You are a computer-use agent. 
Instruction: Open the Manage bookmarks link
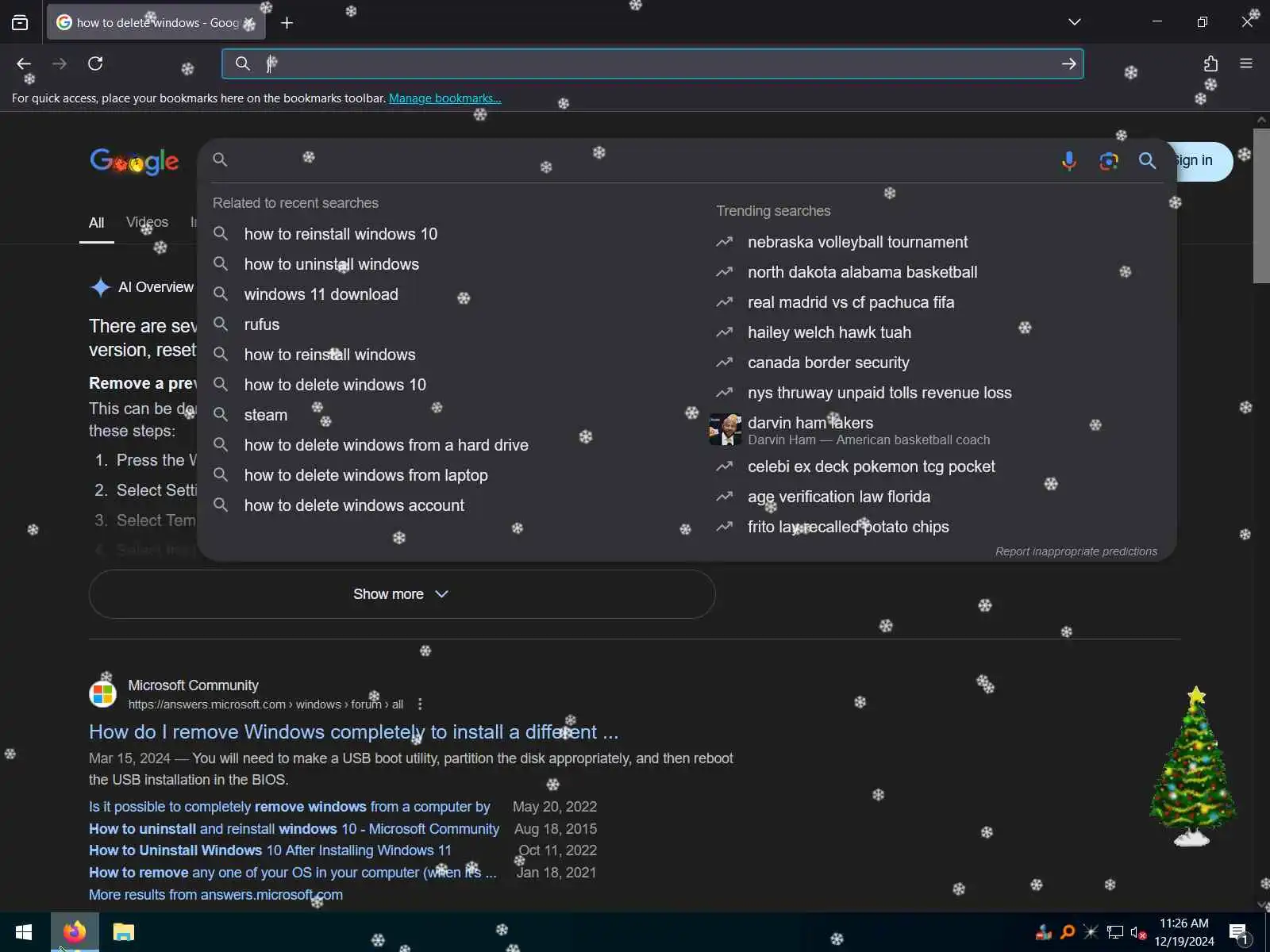[444, 98]
